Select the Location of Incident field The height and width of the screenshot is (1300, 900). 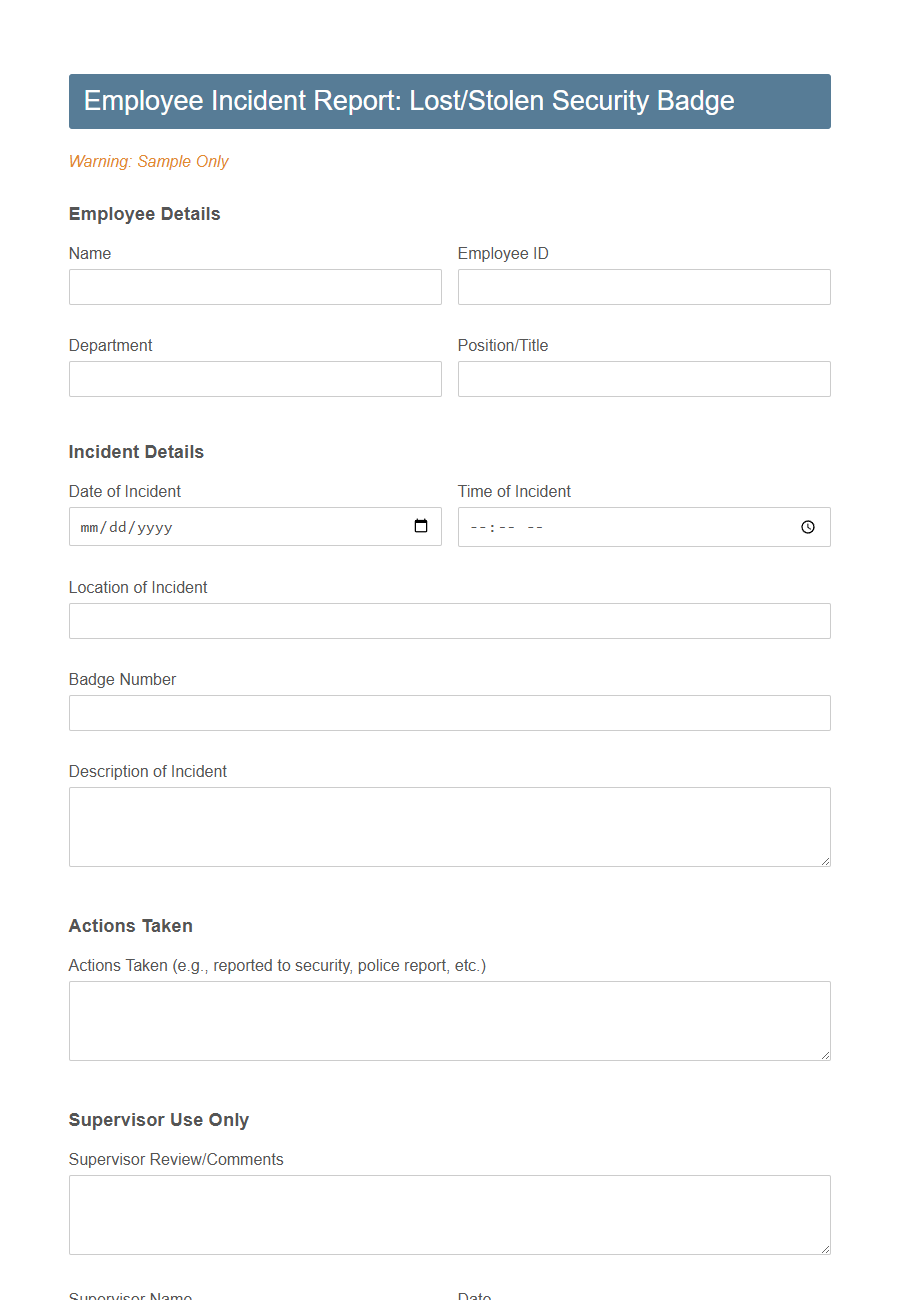[449, 621]
